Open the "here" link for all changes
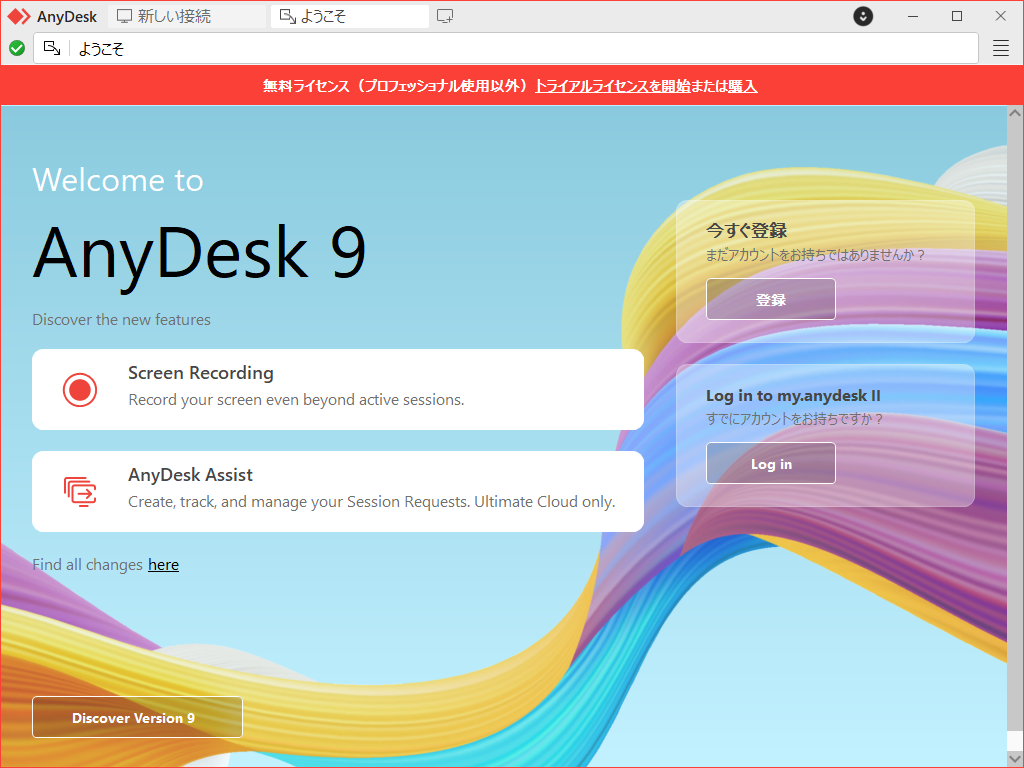This screenshot has height=768, width=1024. (163, 564)
